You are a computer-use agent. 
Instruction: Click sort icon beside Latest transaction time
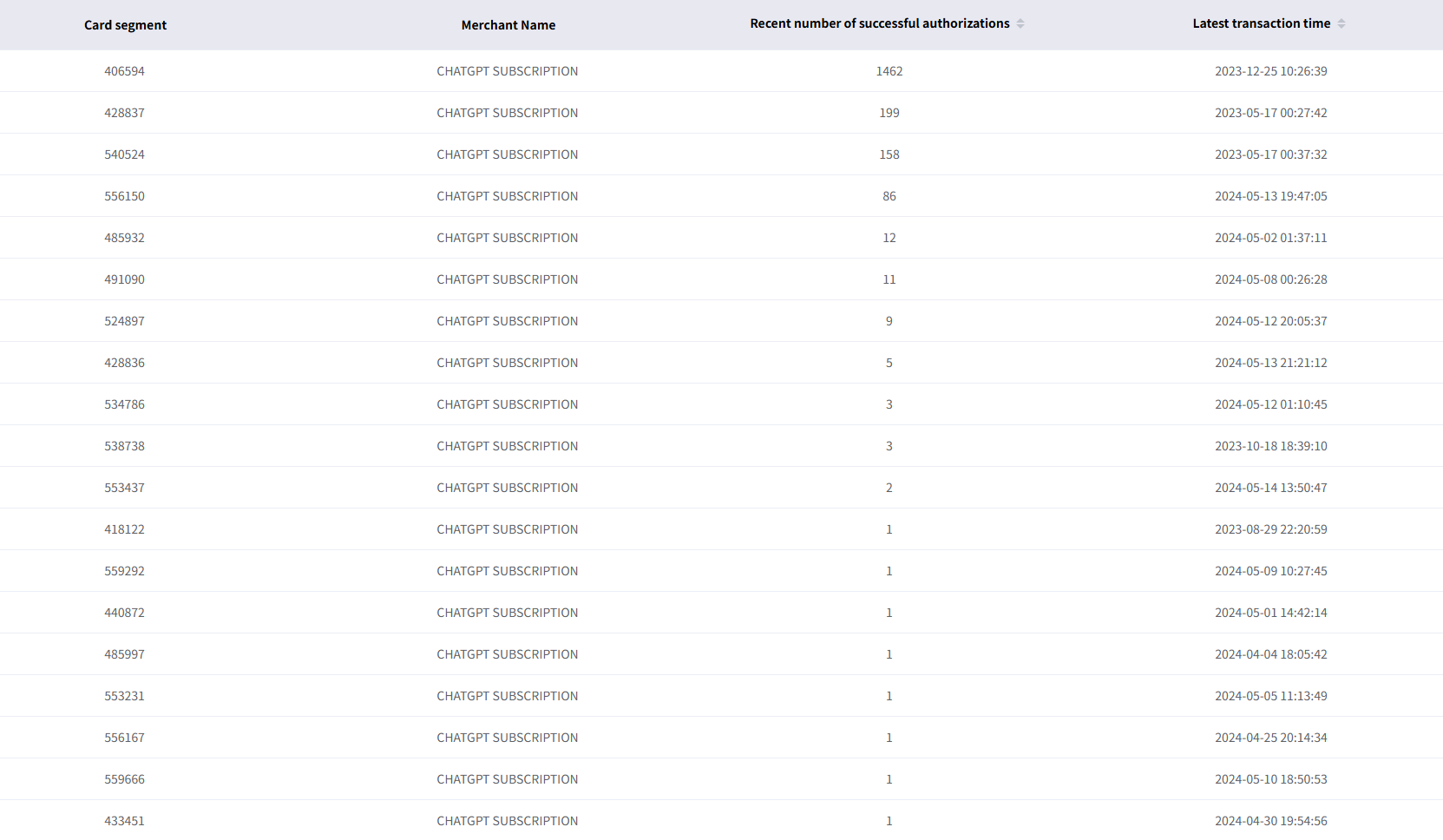1341,24
